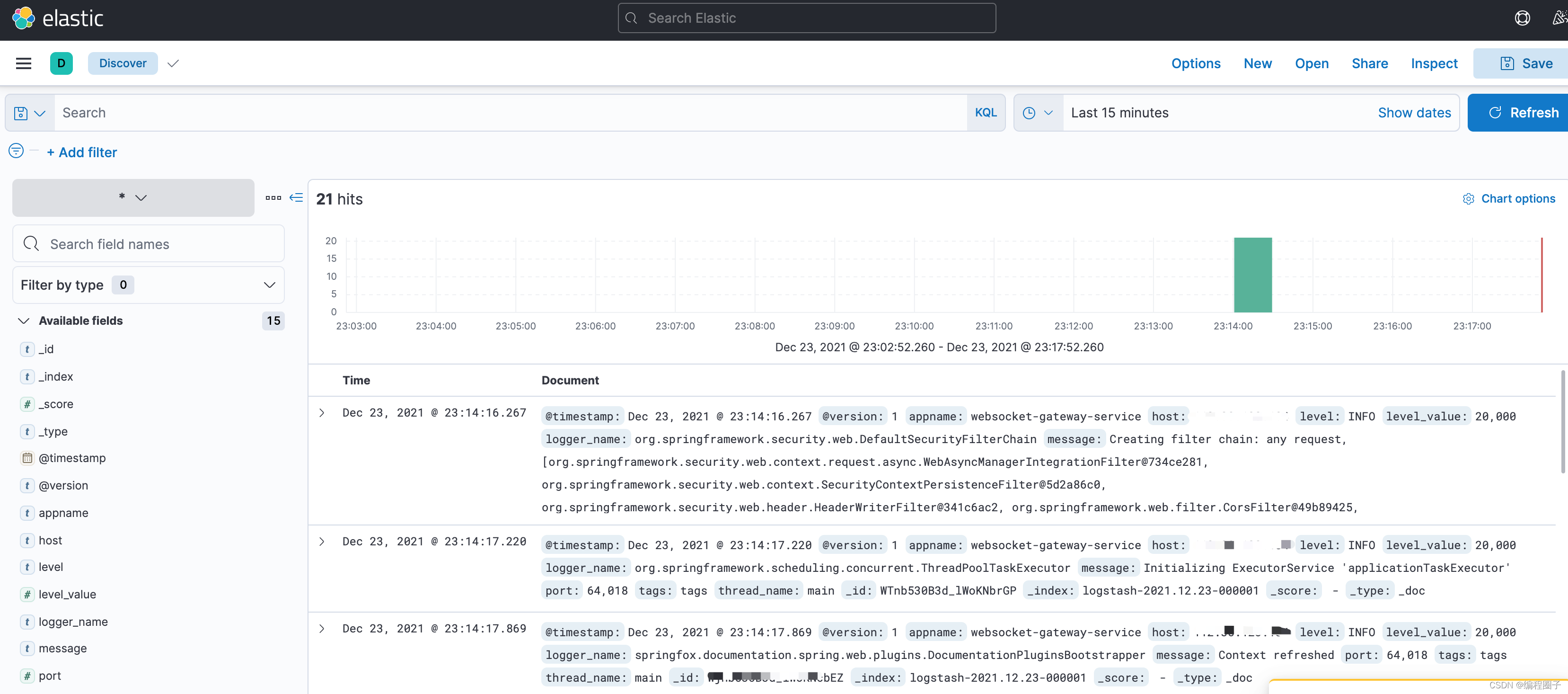Open index pattern options dots
1568x694 pixels.
273,197
